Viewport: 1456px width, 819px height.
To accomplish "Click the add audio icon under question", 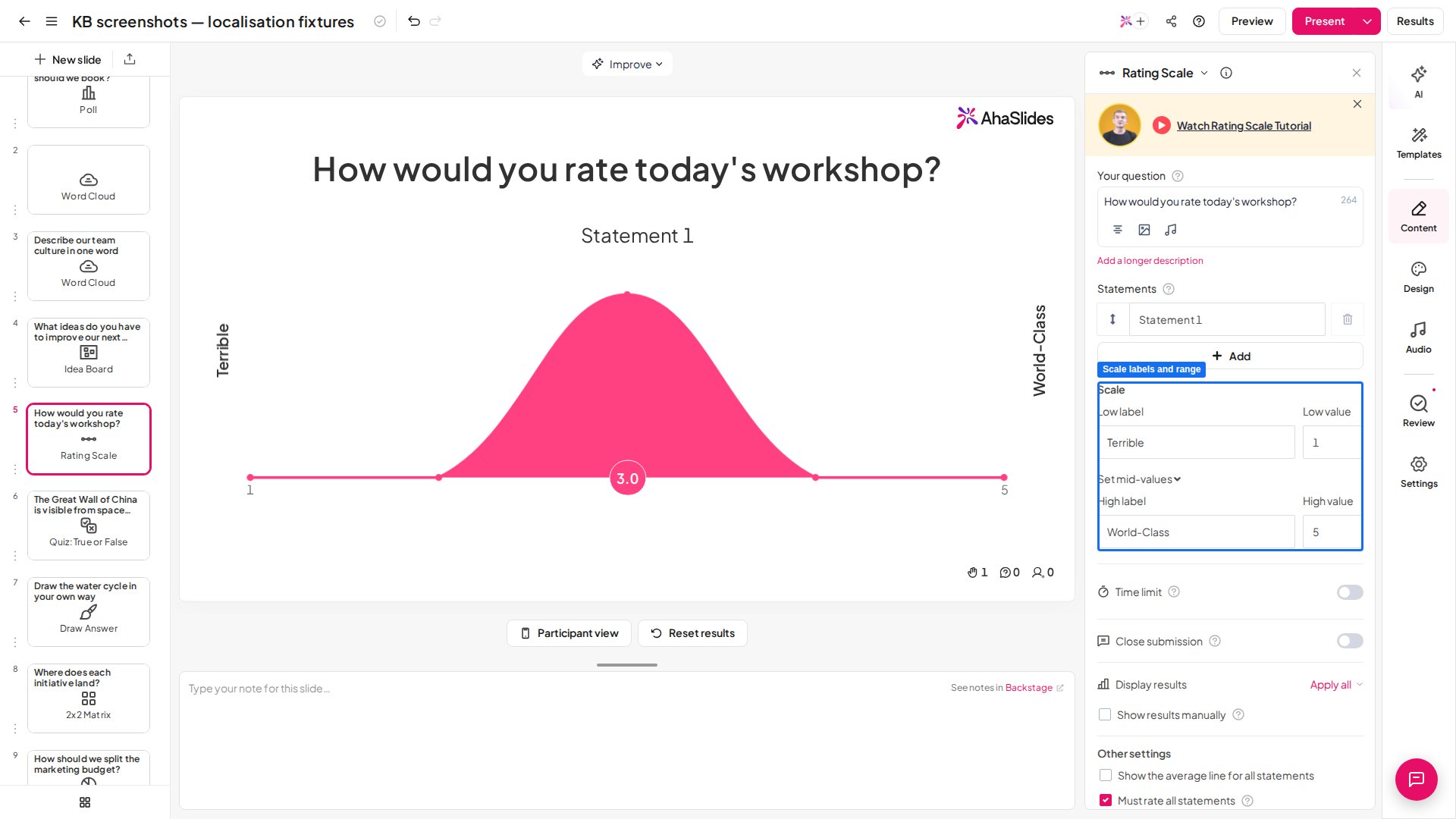I will click(1171, 230).
